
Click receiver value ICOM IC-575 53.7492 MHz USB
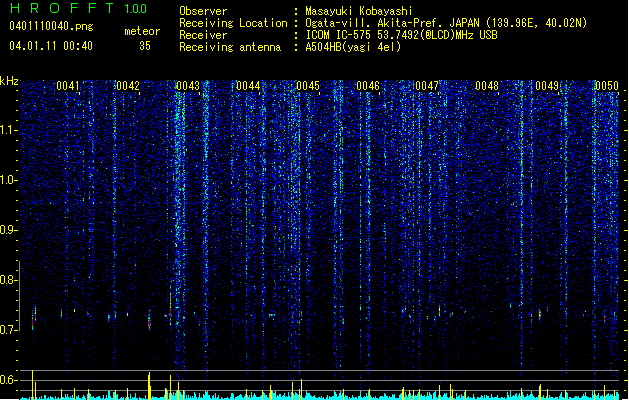coord(402,35)
